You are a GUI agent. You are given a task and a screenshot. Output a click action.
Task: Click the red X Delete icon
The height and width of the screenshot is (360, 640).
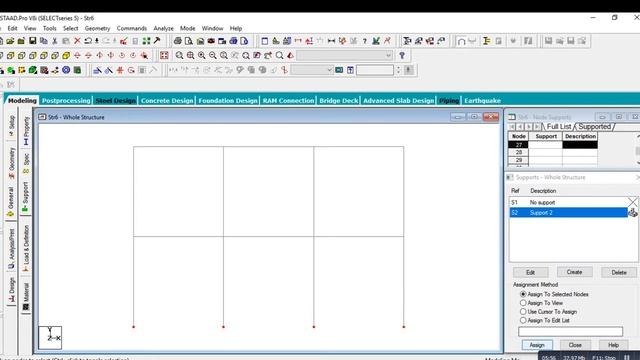[77, 41]
